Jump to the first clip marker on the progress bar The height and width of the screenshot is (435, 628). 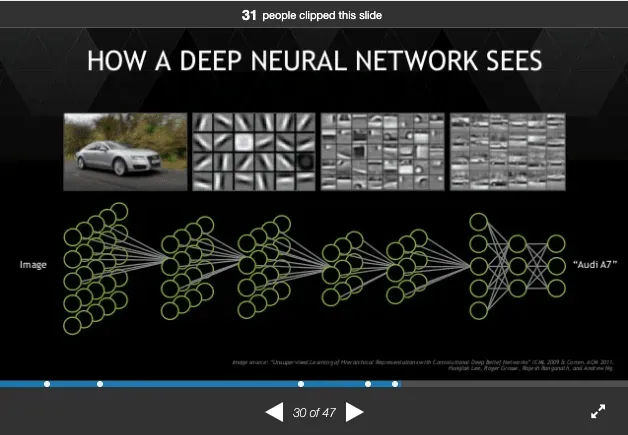47,384
